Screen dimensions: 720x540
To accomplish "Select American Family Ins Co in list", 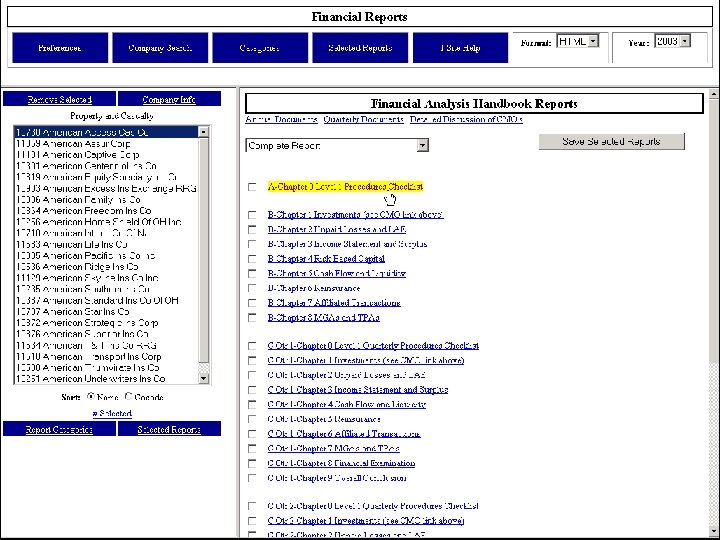I will point(107,199).
